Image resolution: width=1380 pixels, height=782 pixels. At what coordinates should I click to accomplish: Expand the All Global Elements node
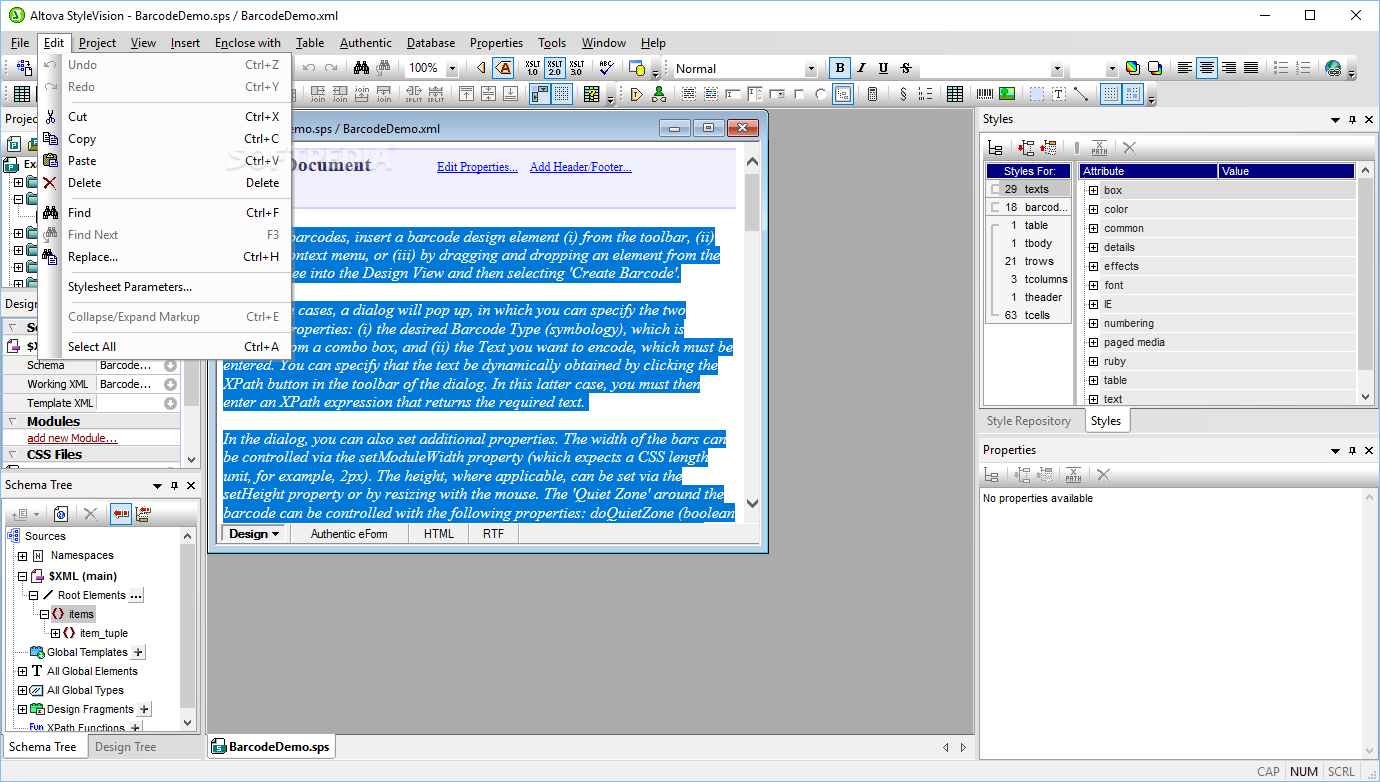pos(23,671)
